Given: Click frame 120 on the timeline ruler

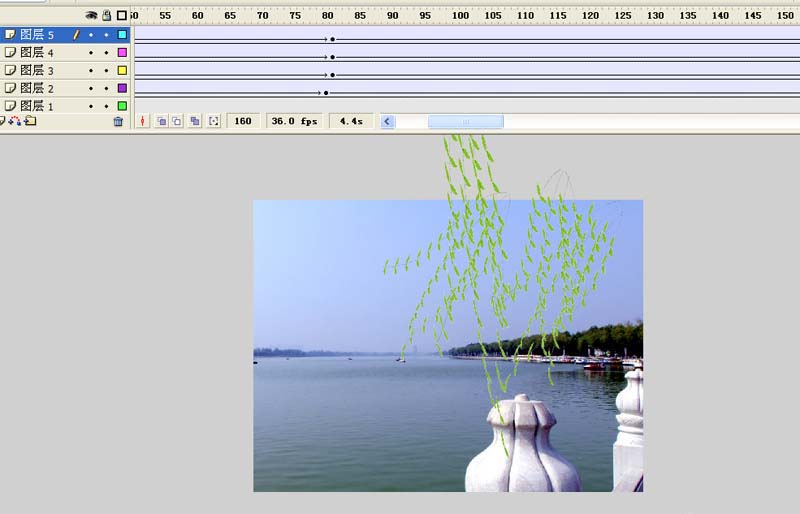Looking at the screenshot, I should click(590, 16).
